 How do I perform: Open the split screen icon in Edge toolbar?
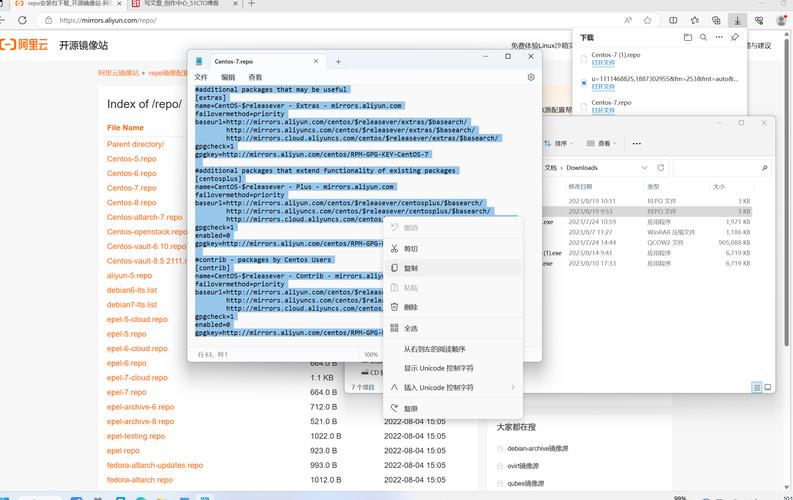tap(673, 20)
